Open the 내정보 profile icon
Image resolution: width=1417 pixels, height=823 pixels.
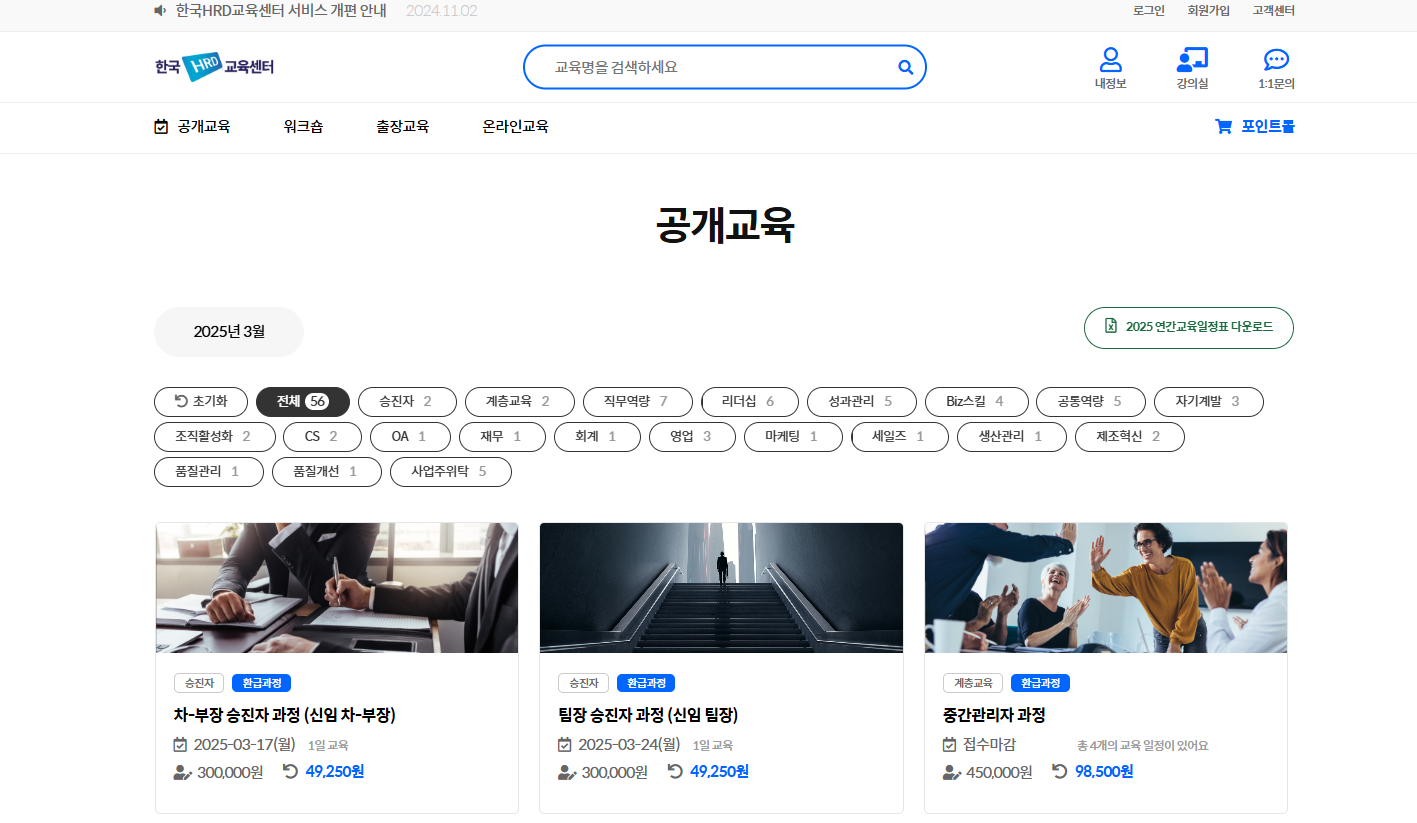[1110, 59]
